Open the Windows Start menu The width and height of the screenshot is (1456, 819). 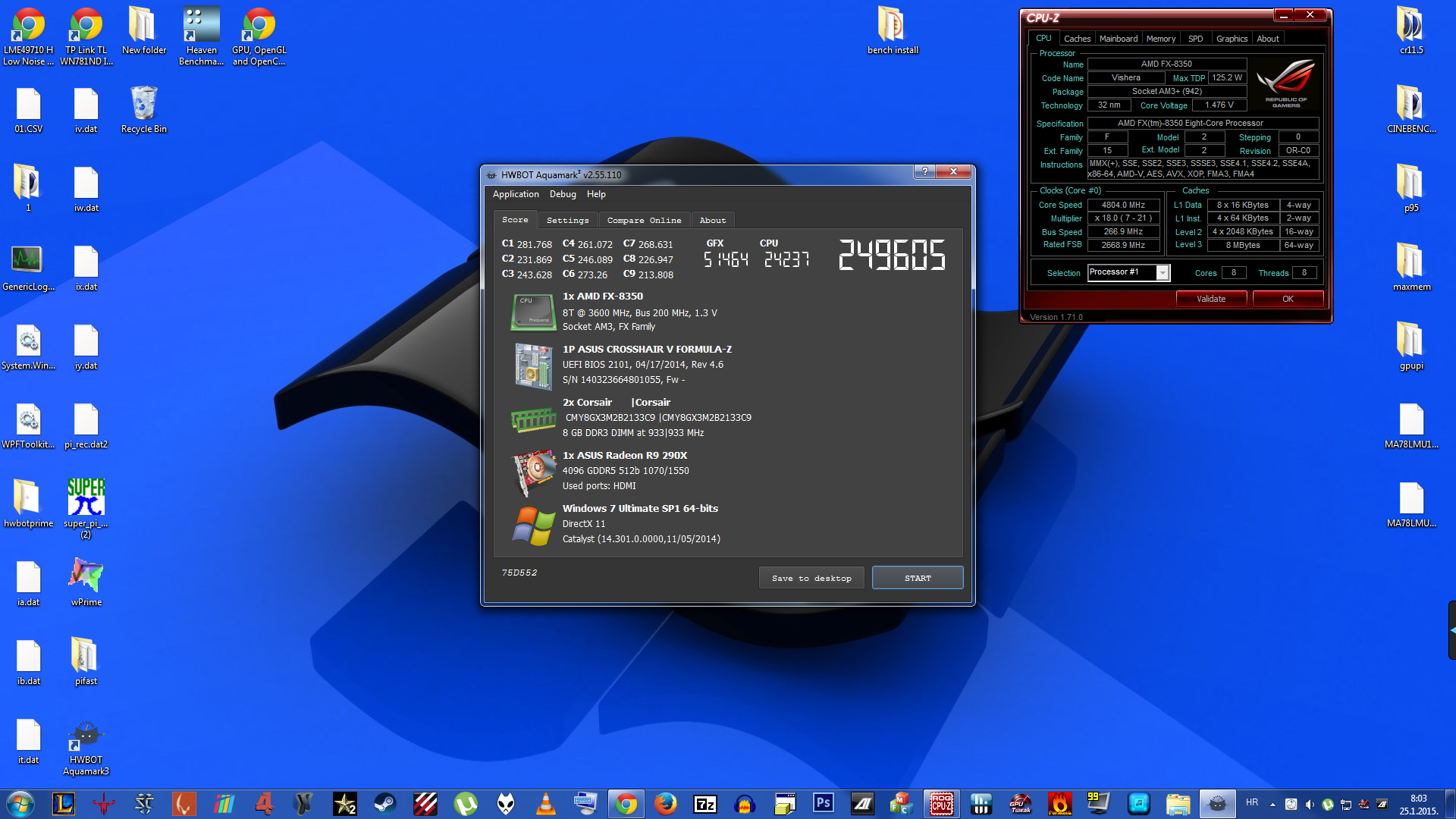(20, 803)
